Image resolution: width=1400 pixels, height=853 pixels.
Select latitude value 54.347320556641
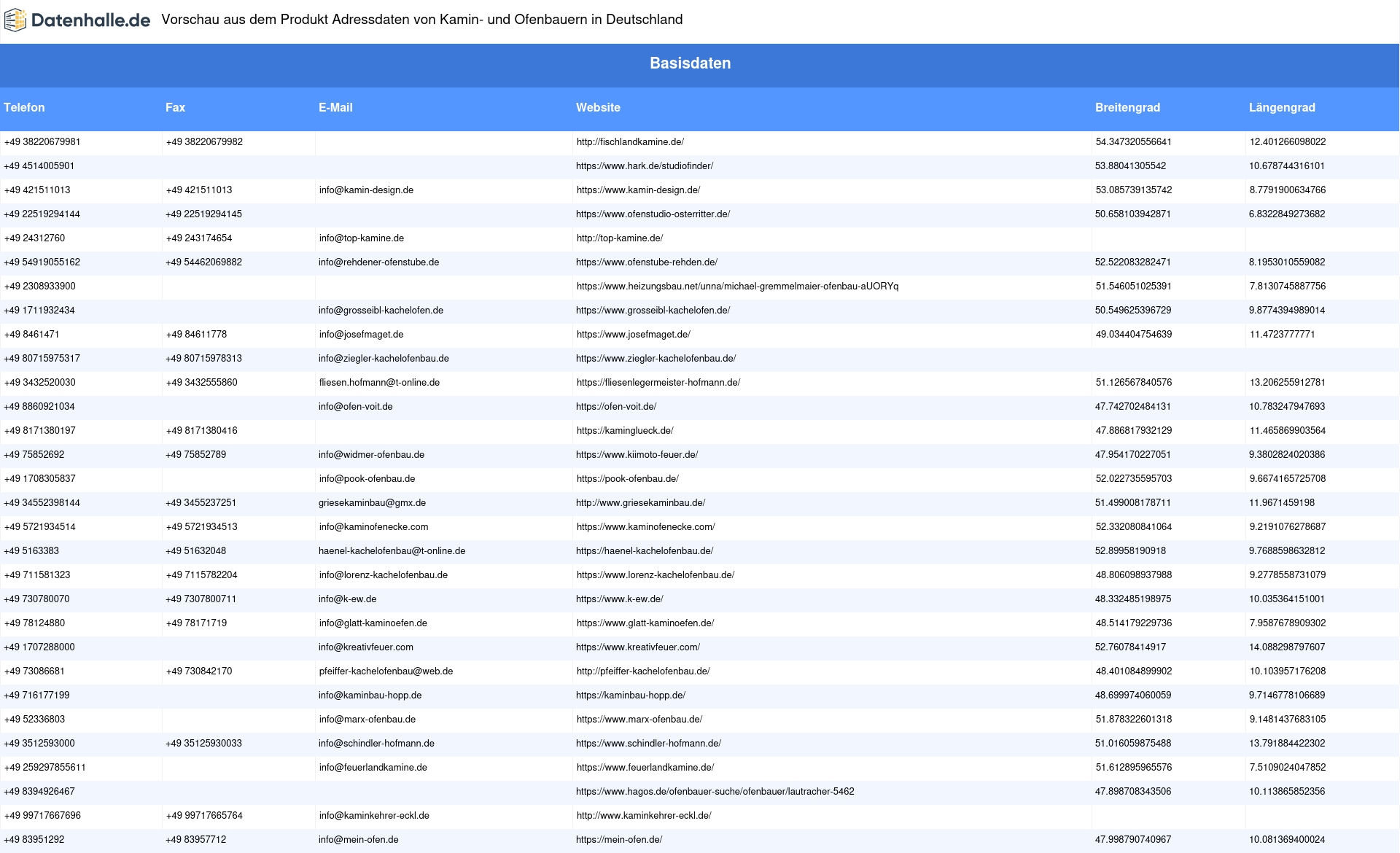tap(1133, 142)
